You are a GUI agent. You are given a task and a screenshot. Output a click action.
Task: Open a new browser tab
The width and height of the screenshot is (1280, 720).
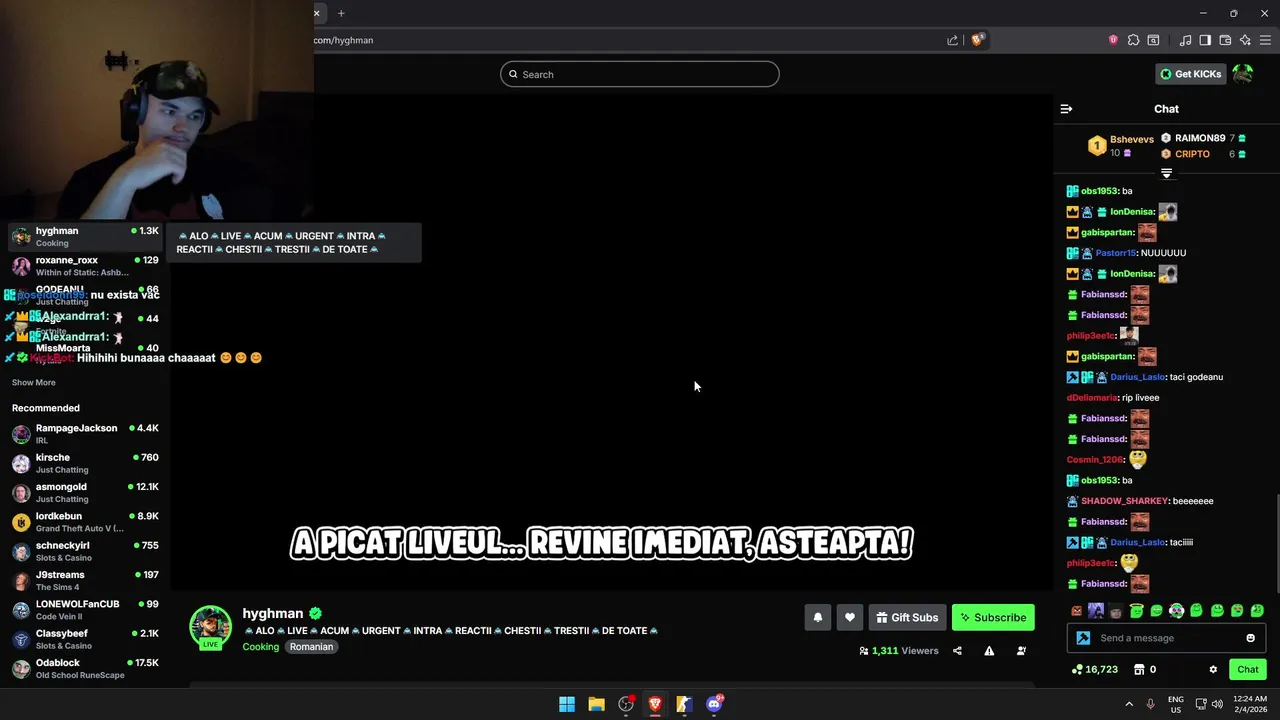pos(341,13)
